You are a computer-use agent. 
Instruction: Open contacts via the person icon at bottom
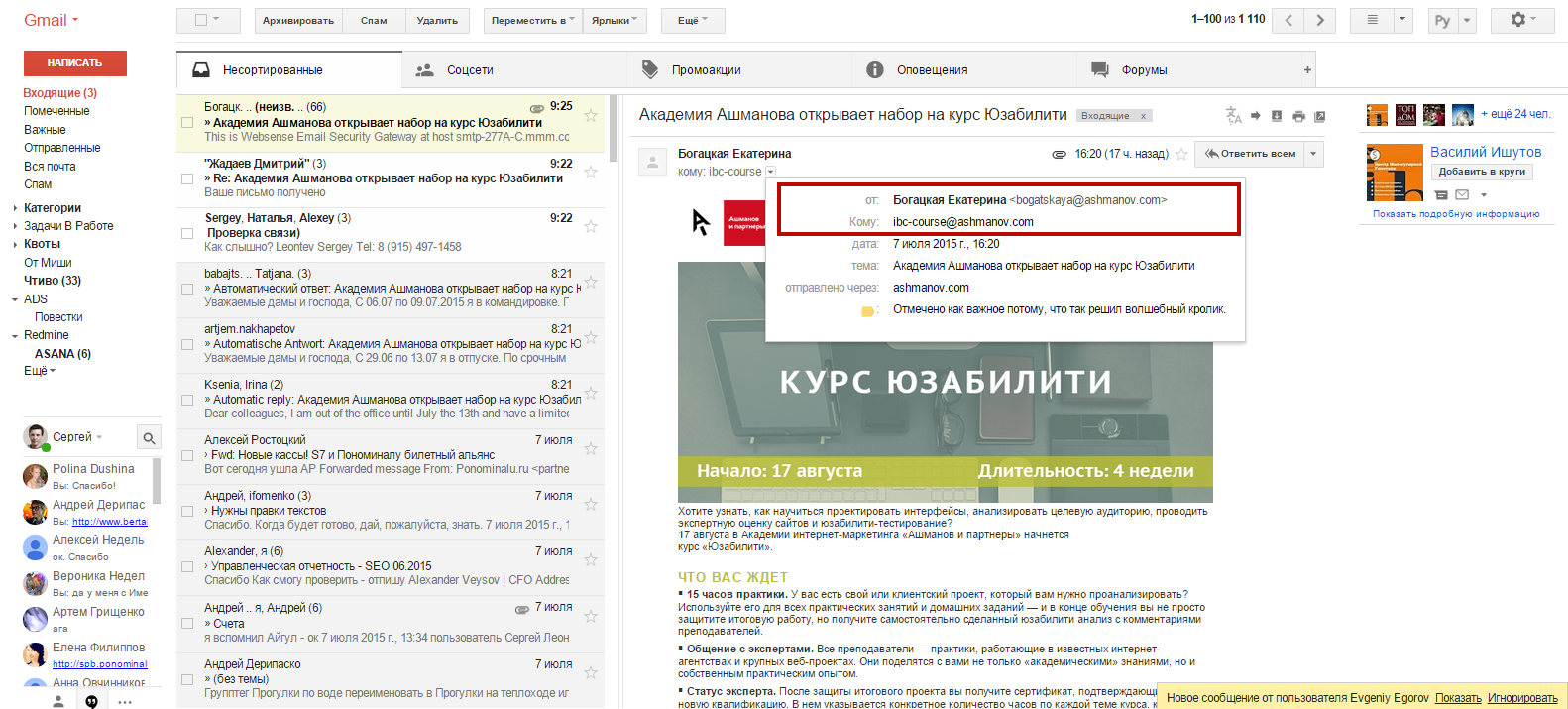pos(58,701)
